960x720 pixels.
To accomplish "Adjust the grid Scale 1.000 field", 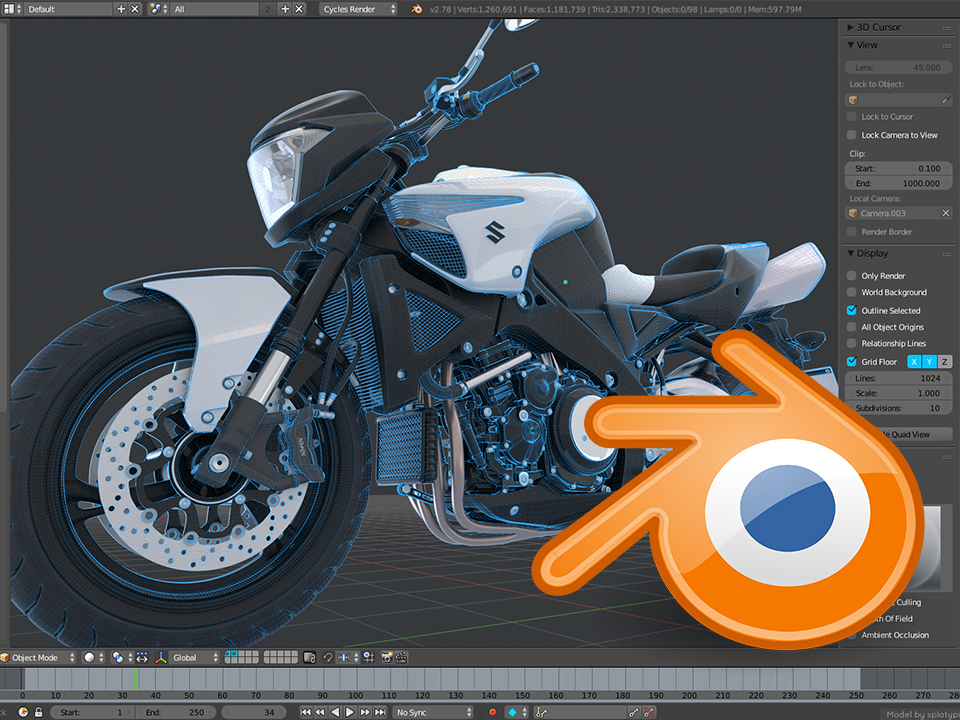I will click(x=898, y=393).
